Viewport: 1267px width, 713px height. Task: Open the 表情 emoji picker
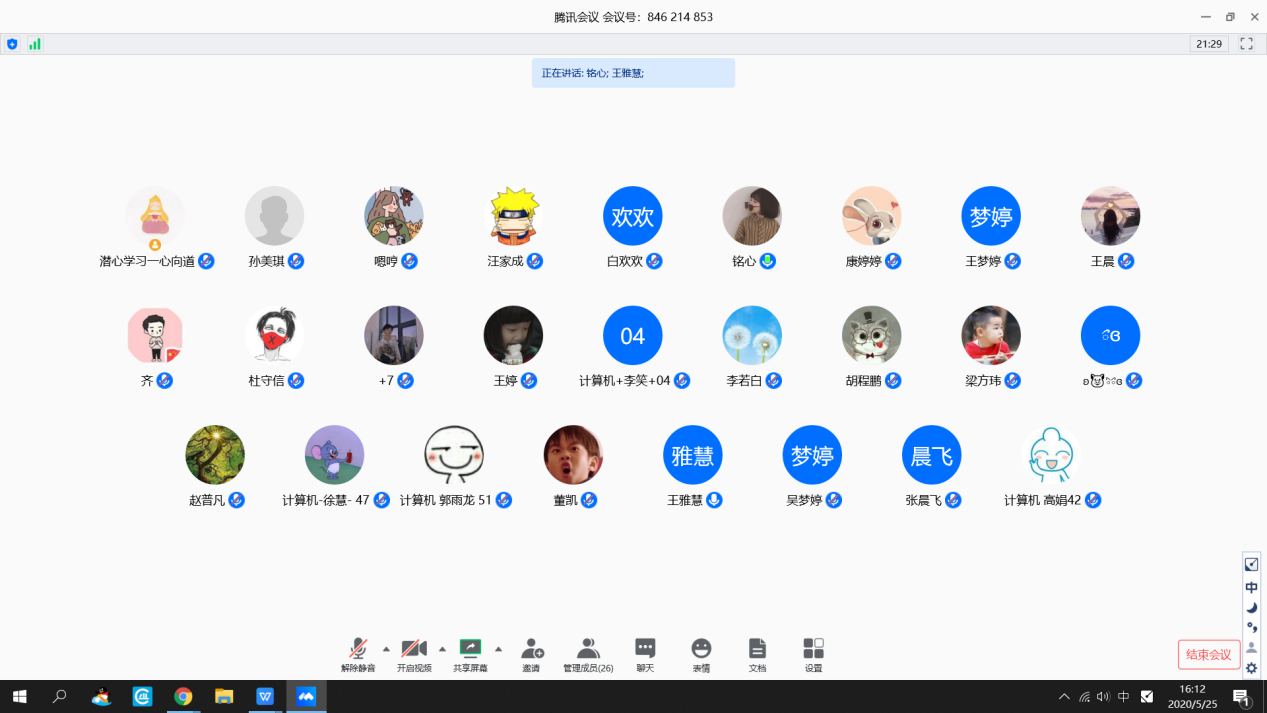click(x=701, y=650)
